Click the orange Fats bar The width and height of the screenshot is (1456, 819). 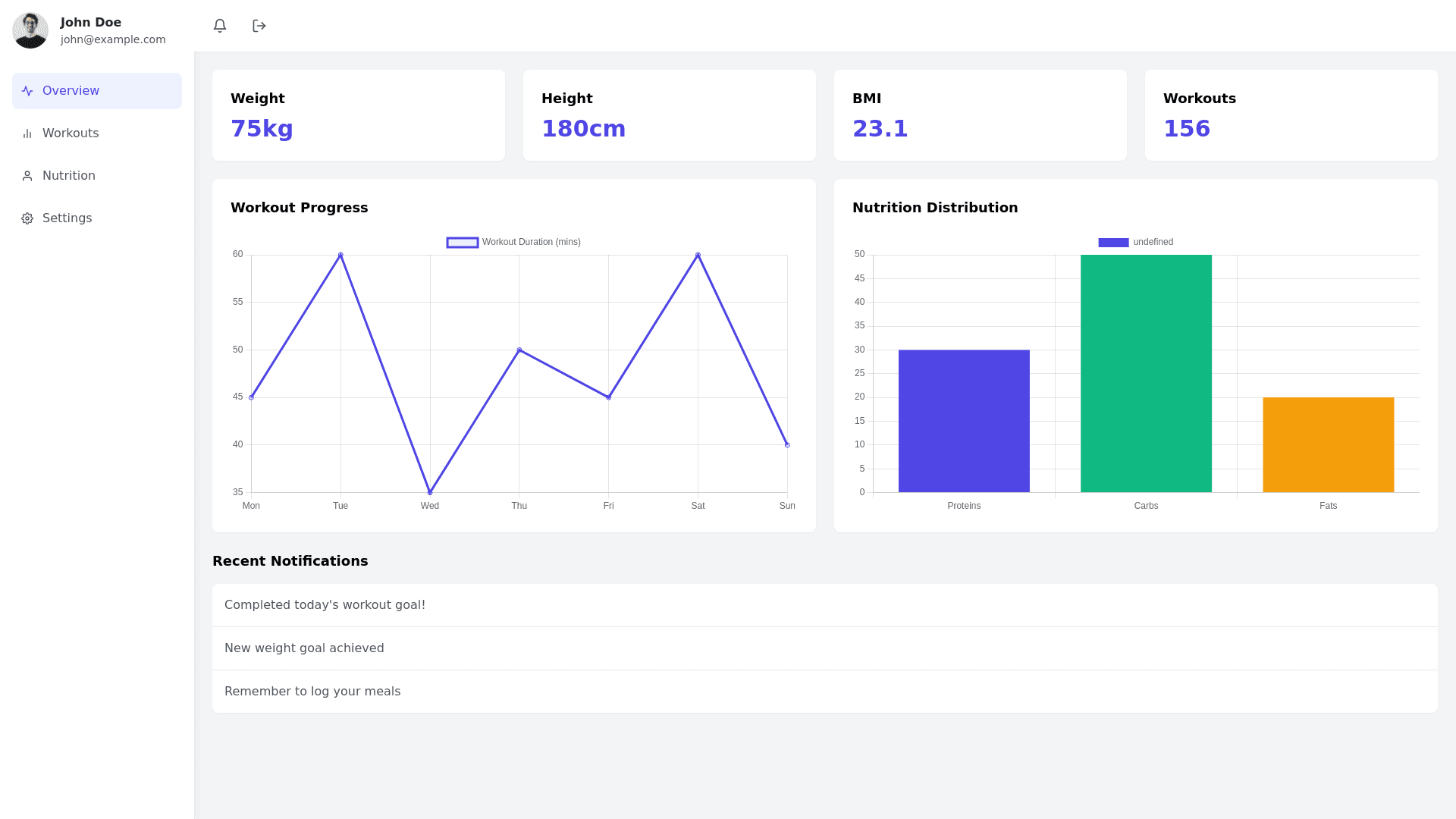point(1328,444)
